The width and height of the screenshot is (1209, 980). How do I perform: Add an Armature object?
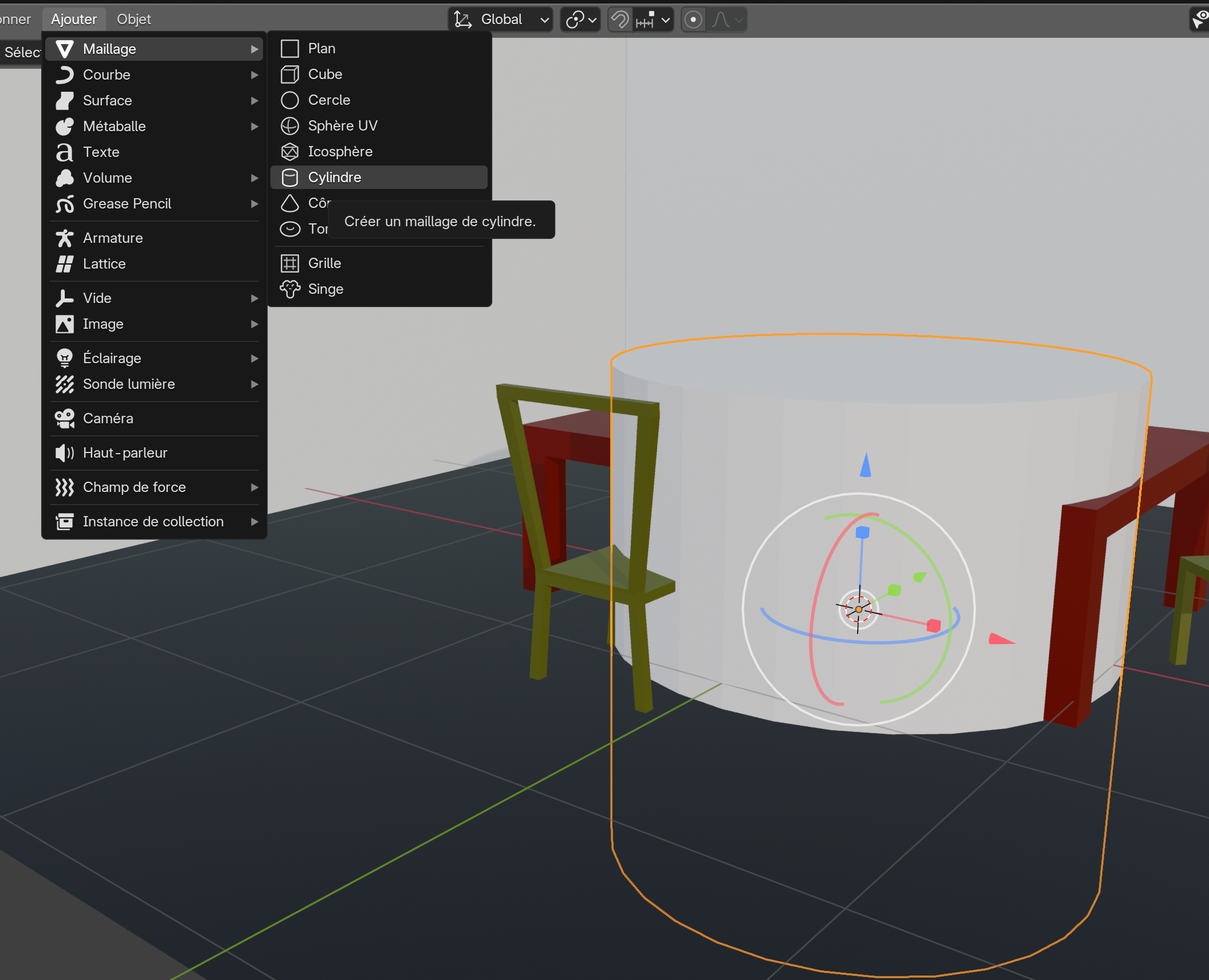113,238
